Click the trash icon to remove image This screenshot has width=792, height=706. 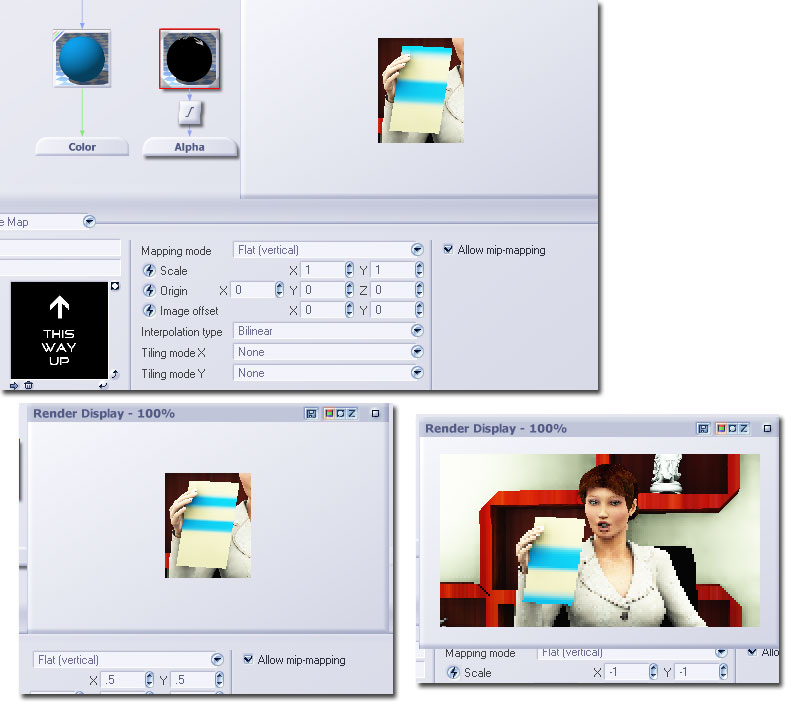[29, 385]
